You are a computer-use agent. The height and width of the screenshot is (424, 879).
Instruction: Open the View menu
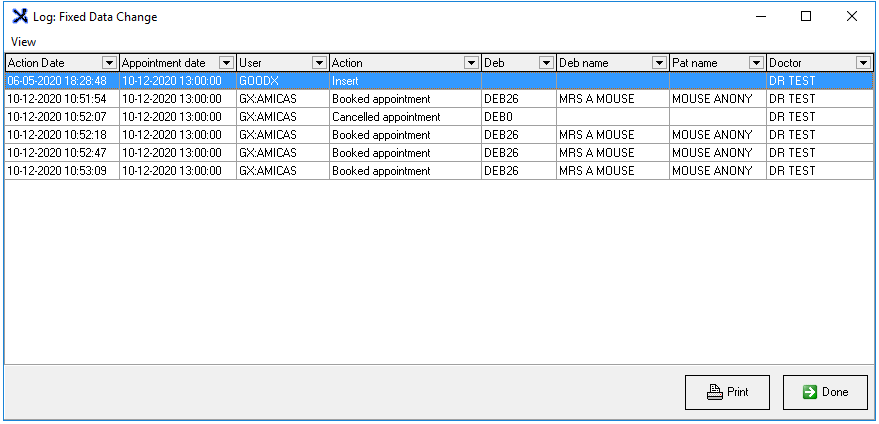23,42
